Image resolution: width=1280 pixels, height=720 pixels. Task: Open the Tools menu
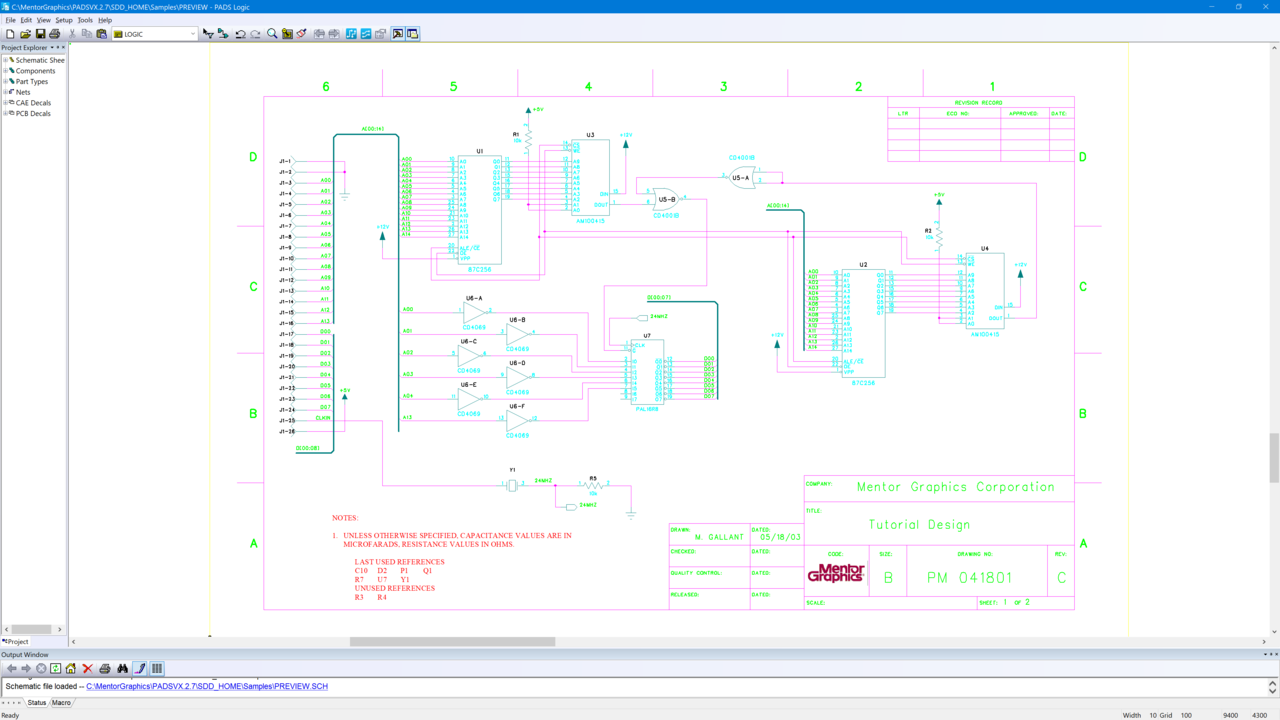[x=85, y=20]
